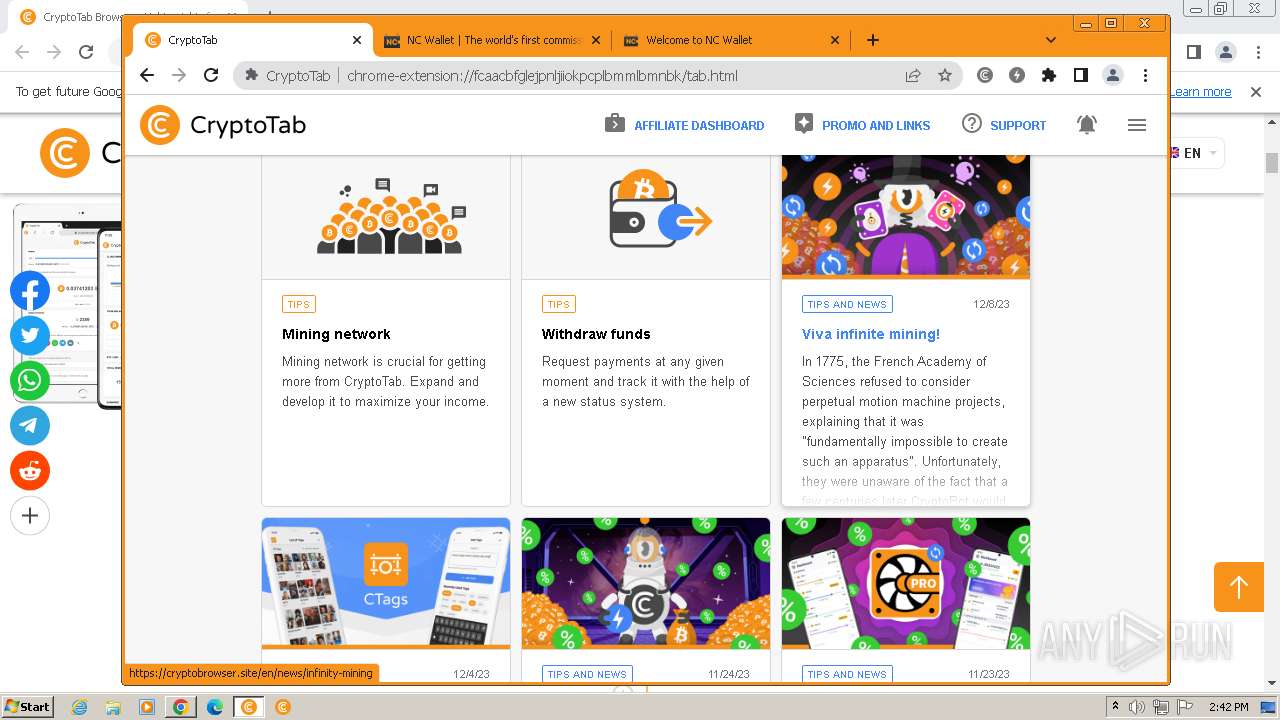Launch Internet Explorer from taskbar

[x=80, y=707]
